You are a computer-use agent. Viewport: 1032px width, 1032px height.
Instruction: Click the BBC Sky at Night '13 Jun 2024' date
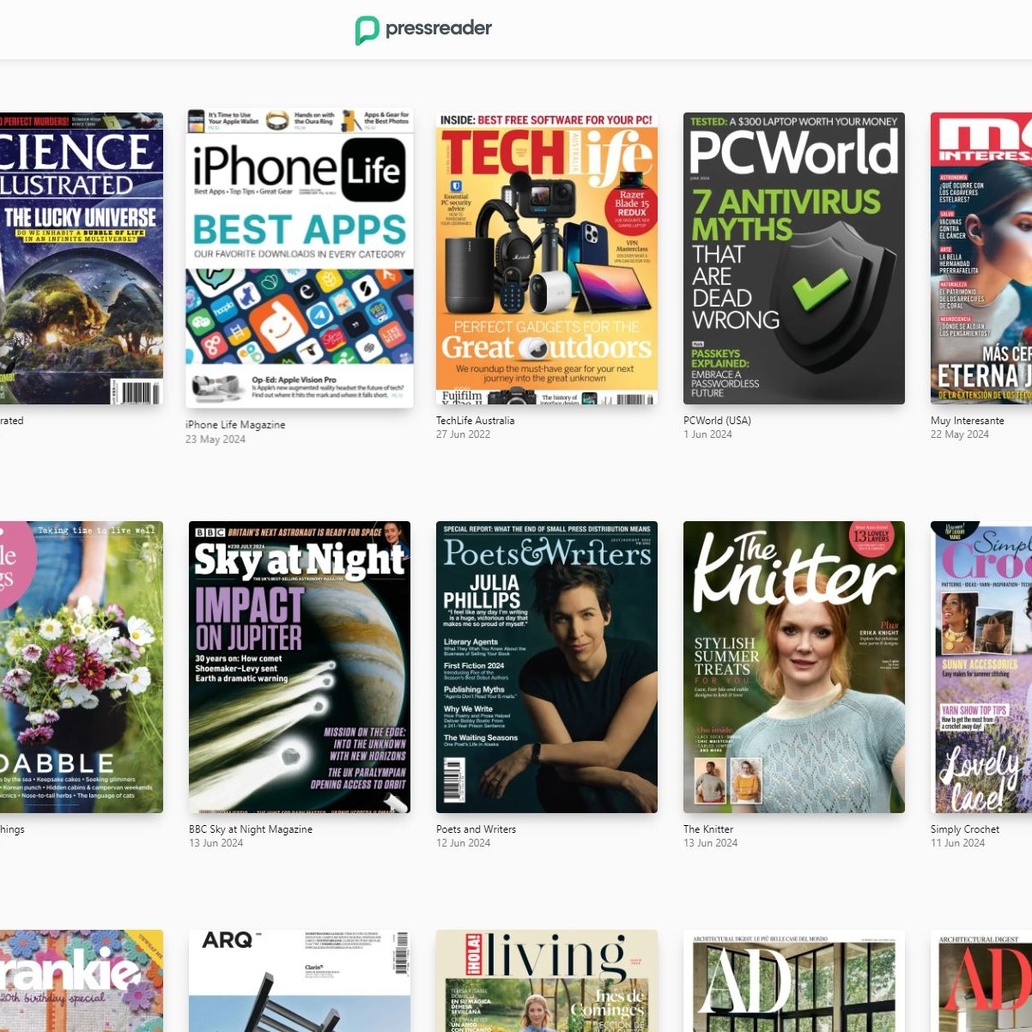[216, 843]
